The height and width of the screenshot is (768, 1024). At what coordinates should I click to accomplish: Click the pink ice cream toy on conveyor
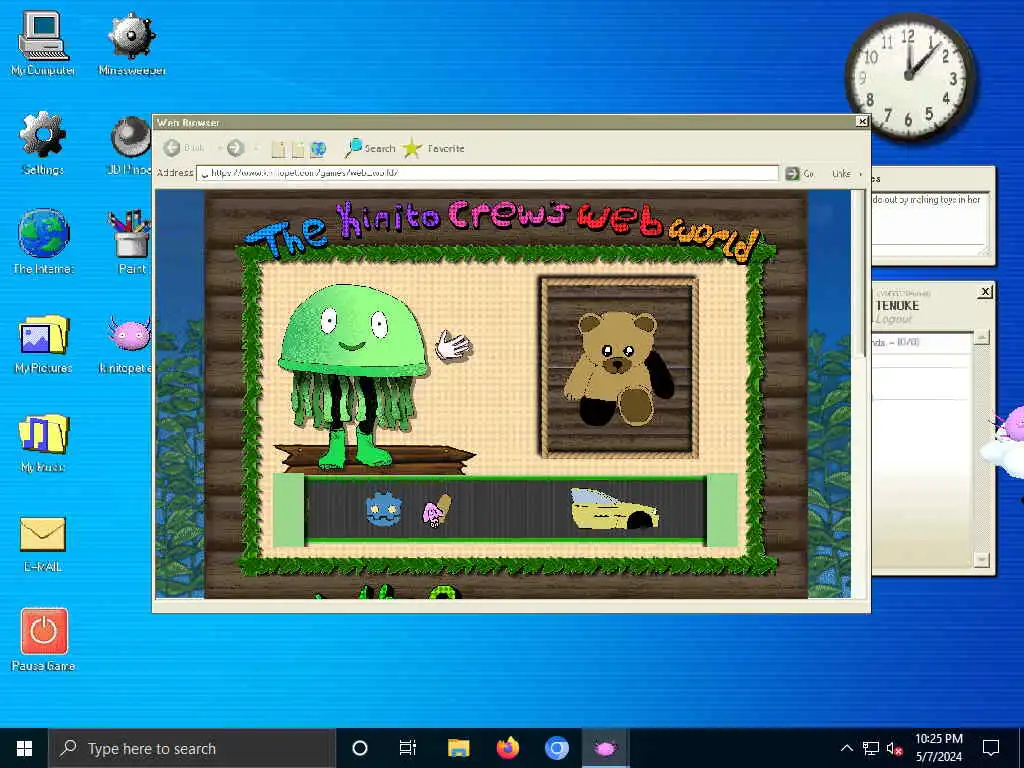(436, 511)
